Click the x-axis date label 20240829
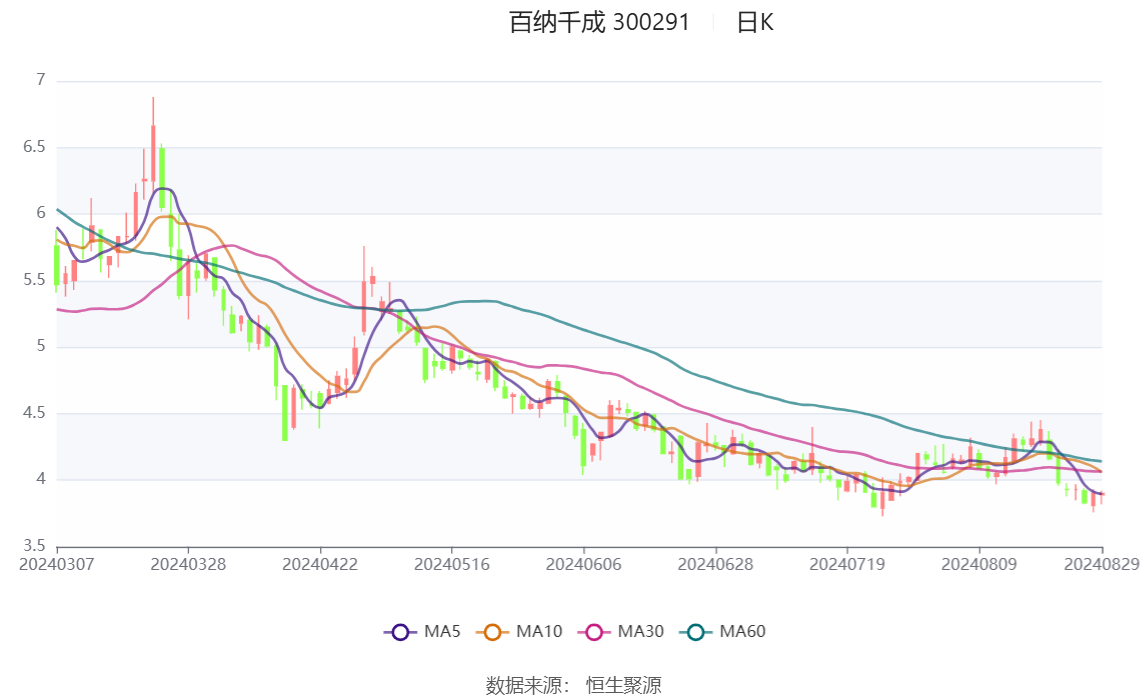This screenshot has width=1147, height=699. [1101, 564]
